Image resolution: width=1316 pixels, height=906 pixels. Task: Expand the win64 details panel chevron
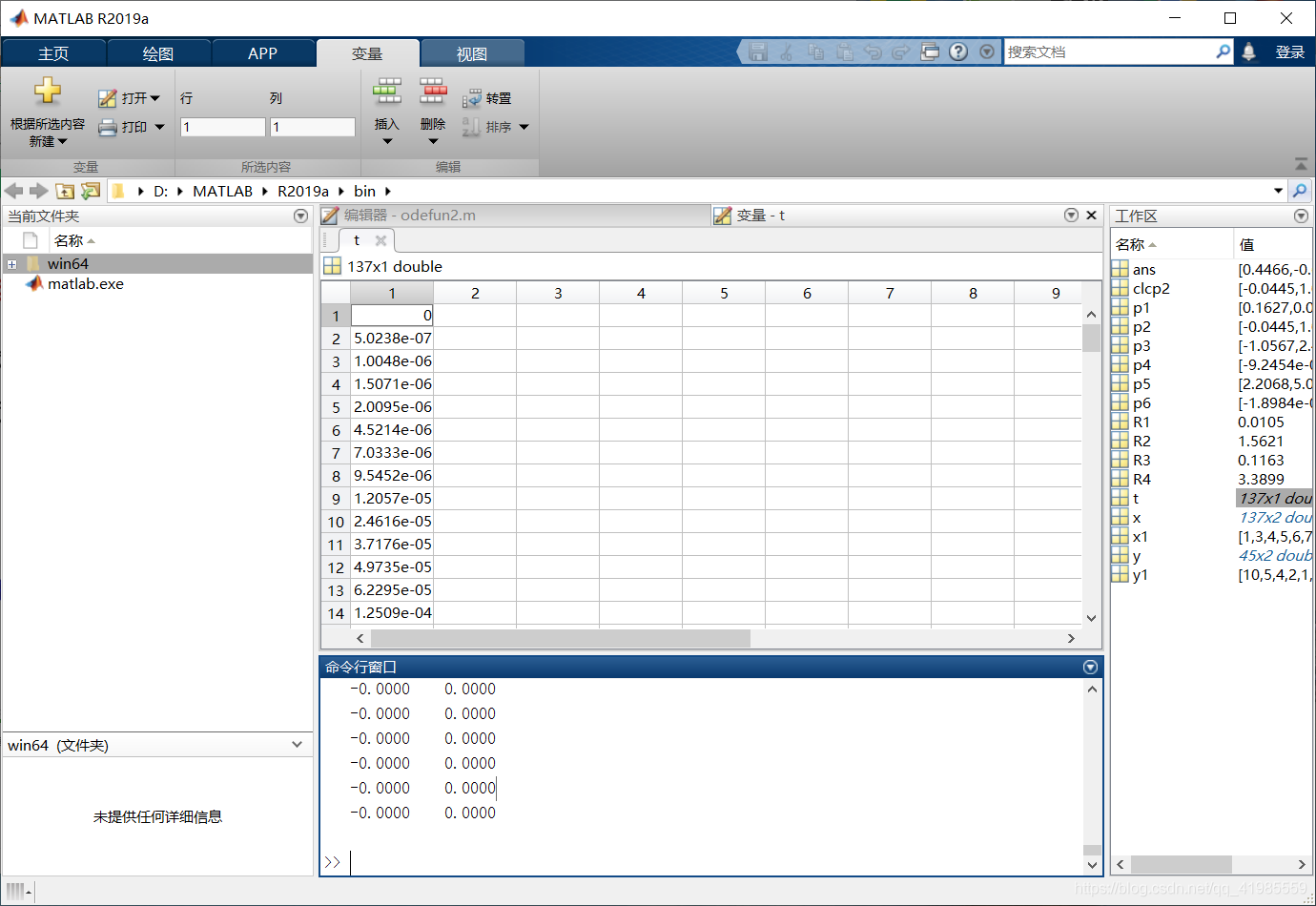click(298, 745)
